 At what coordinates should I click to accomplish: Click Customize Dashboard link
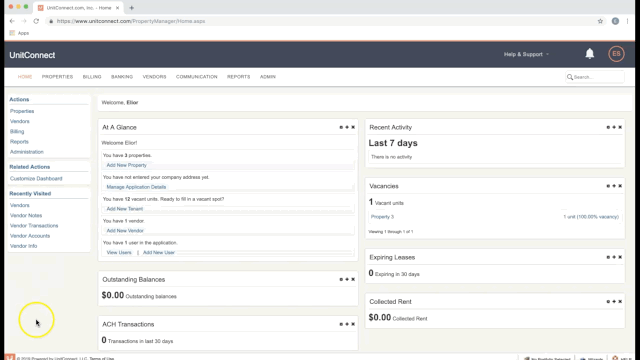point(36,179)
